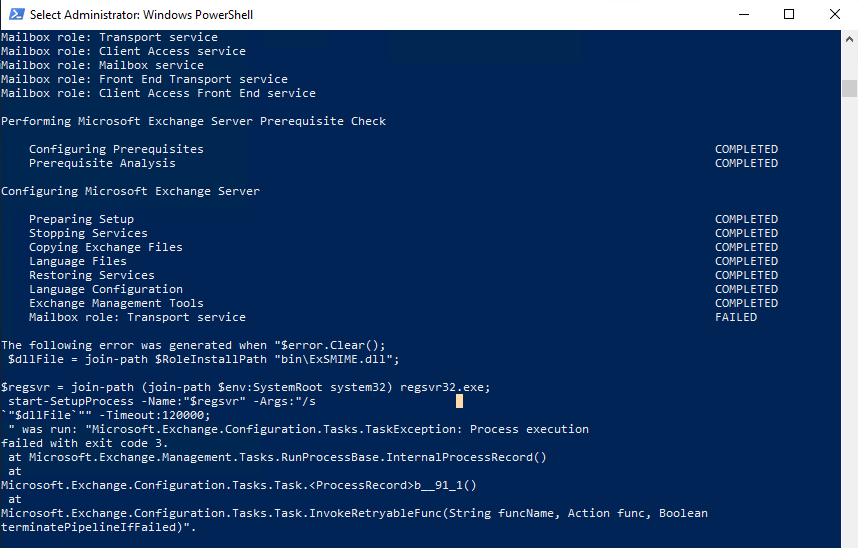The image size is (858, 548).
Task: Click 'Mailbox role: Transport service' FAILED line
Action: pyautogui.click(x=137, y=317)
